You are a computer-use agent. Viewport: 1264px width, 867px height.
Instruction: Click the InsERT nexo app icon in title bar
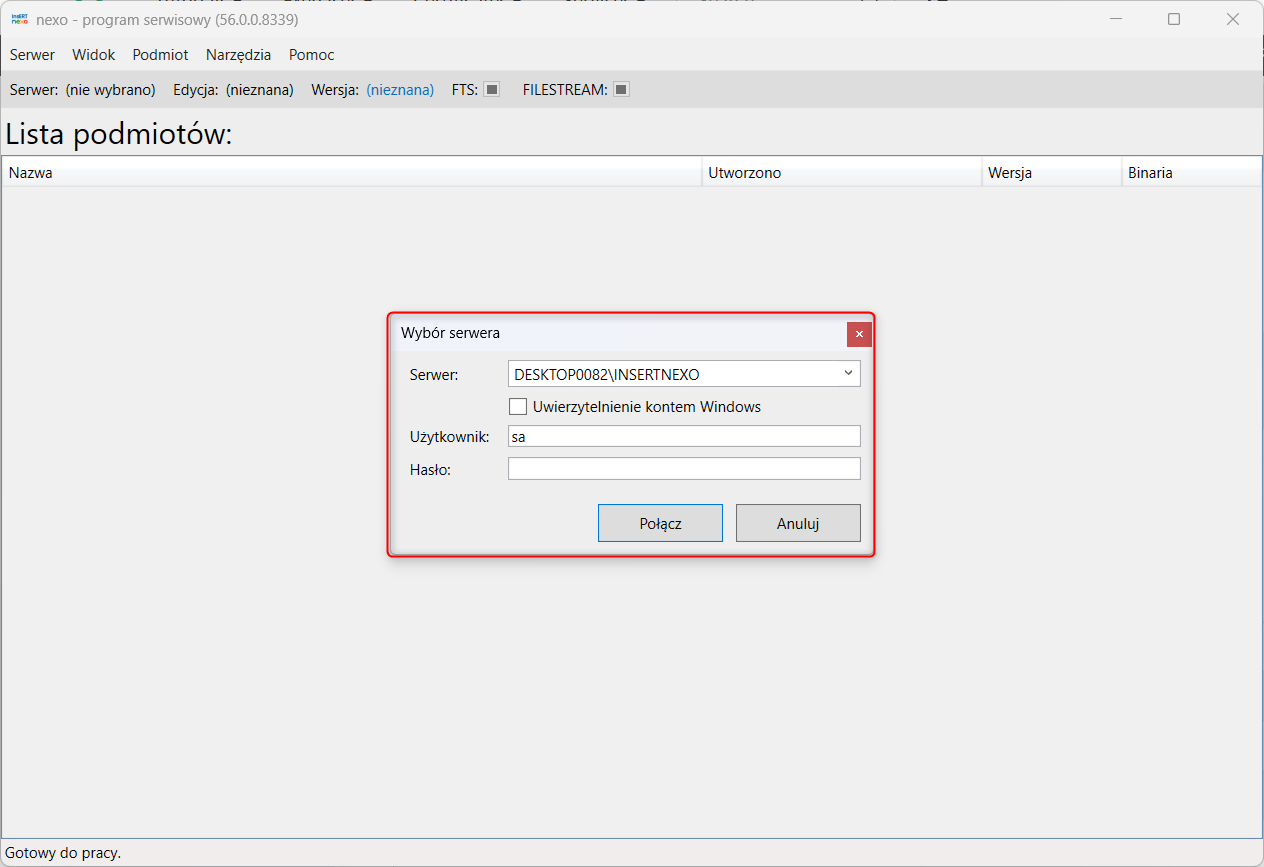coord(20,19)
